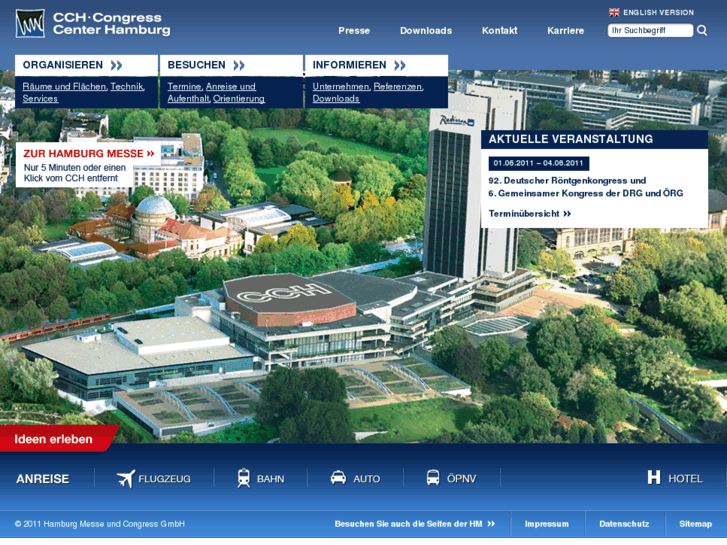
Task: Click into the Ihr Suchbegriff search field
Action: pyautogui.click(x=650, y=31)
